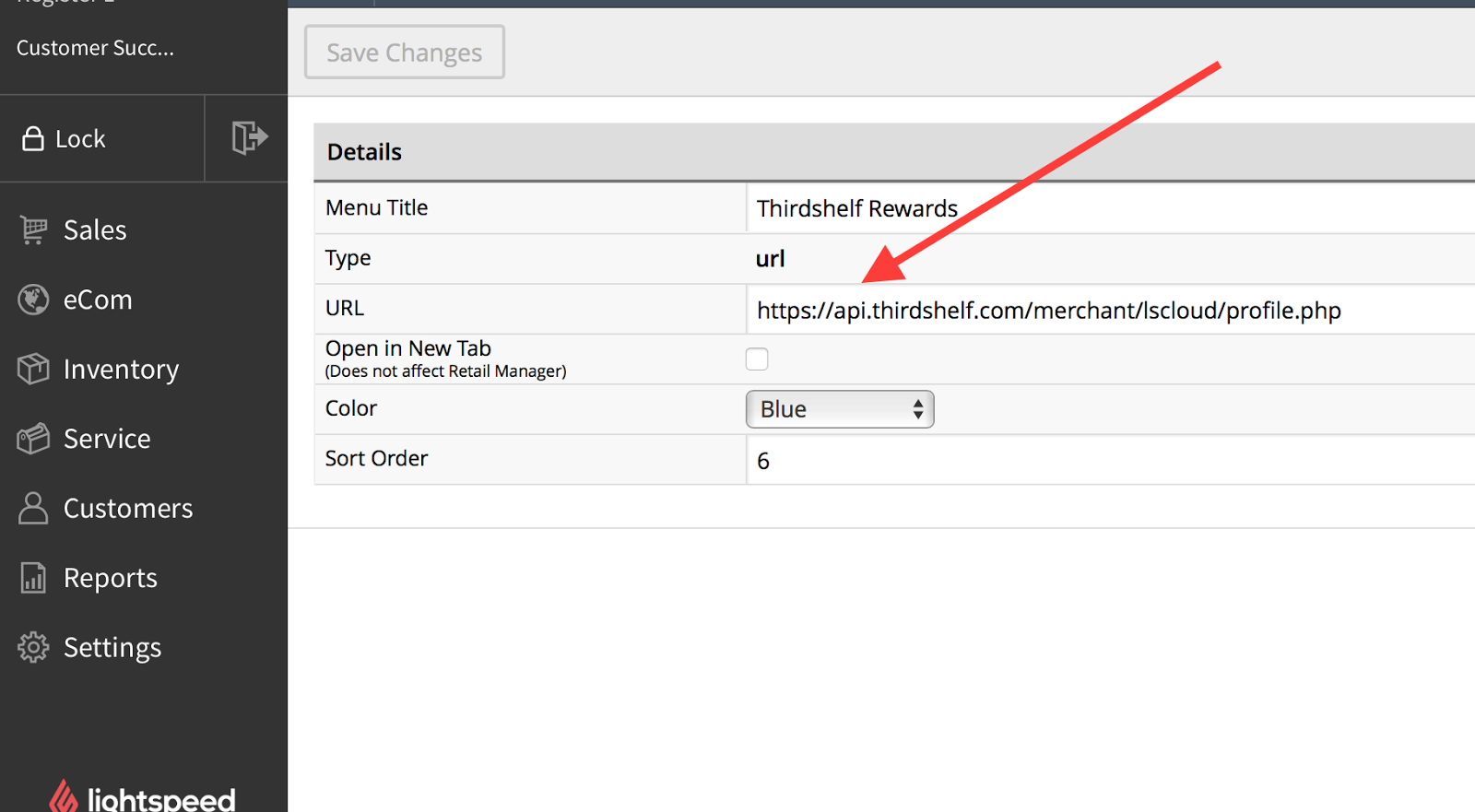Enable Open in New Tab checkbox
1475x812 pixels.
click(x=757, y=359)
